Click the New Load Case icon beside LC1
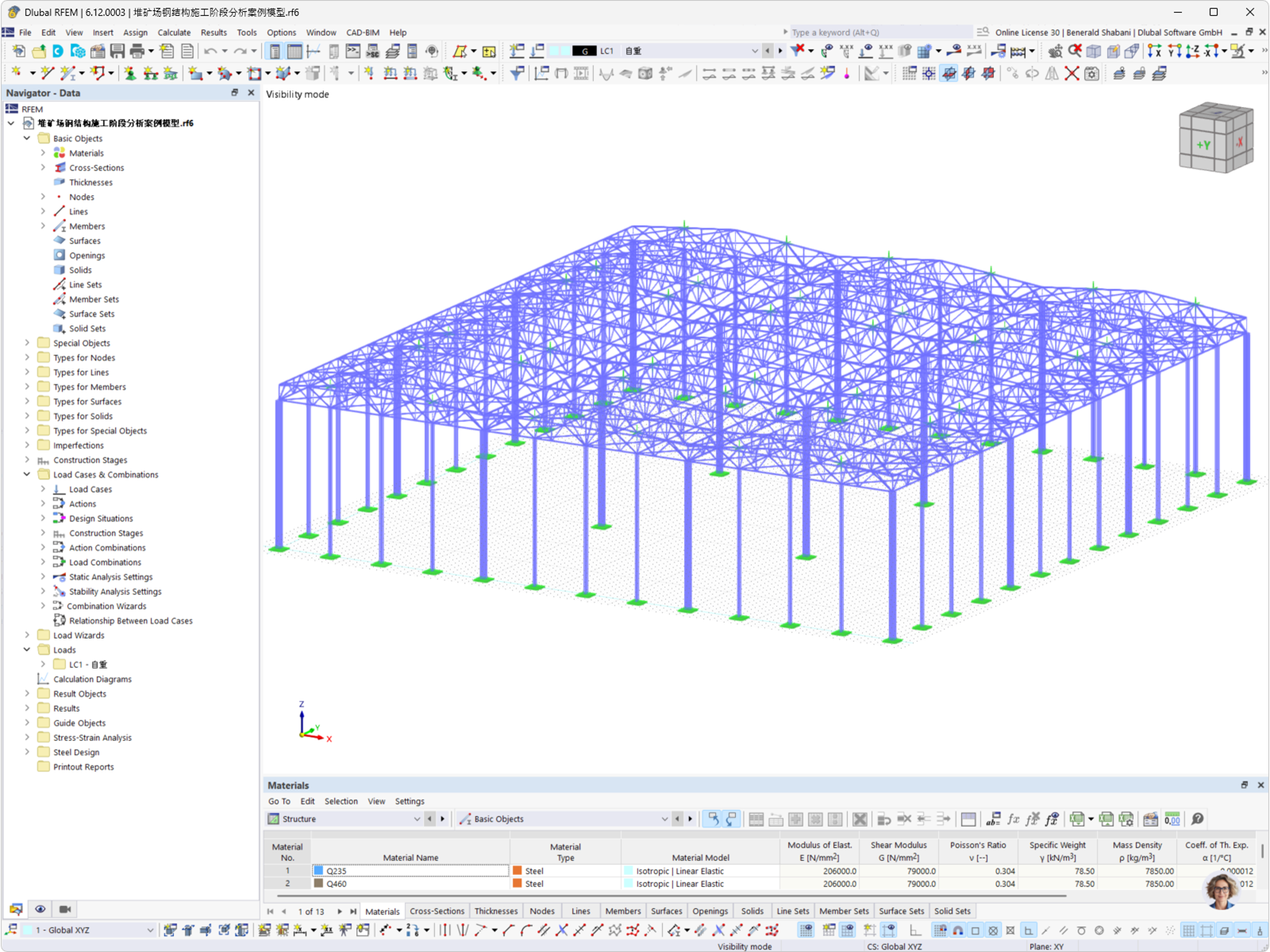Viewport: 1270px width, 952px height. pos(516,51)
